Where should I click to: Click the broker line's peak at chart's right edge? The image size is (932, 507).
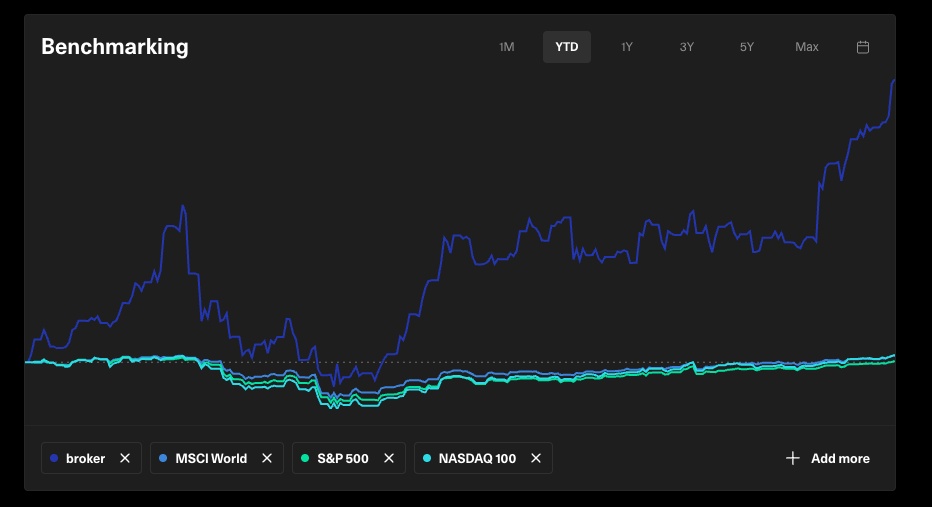(892, 82)
